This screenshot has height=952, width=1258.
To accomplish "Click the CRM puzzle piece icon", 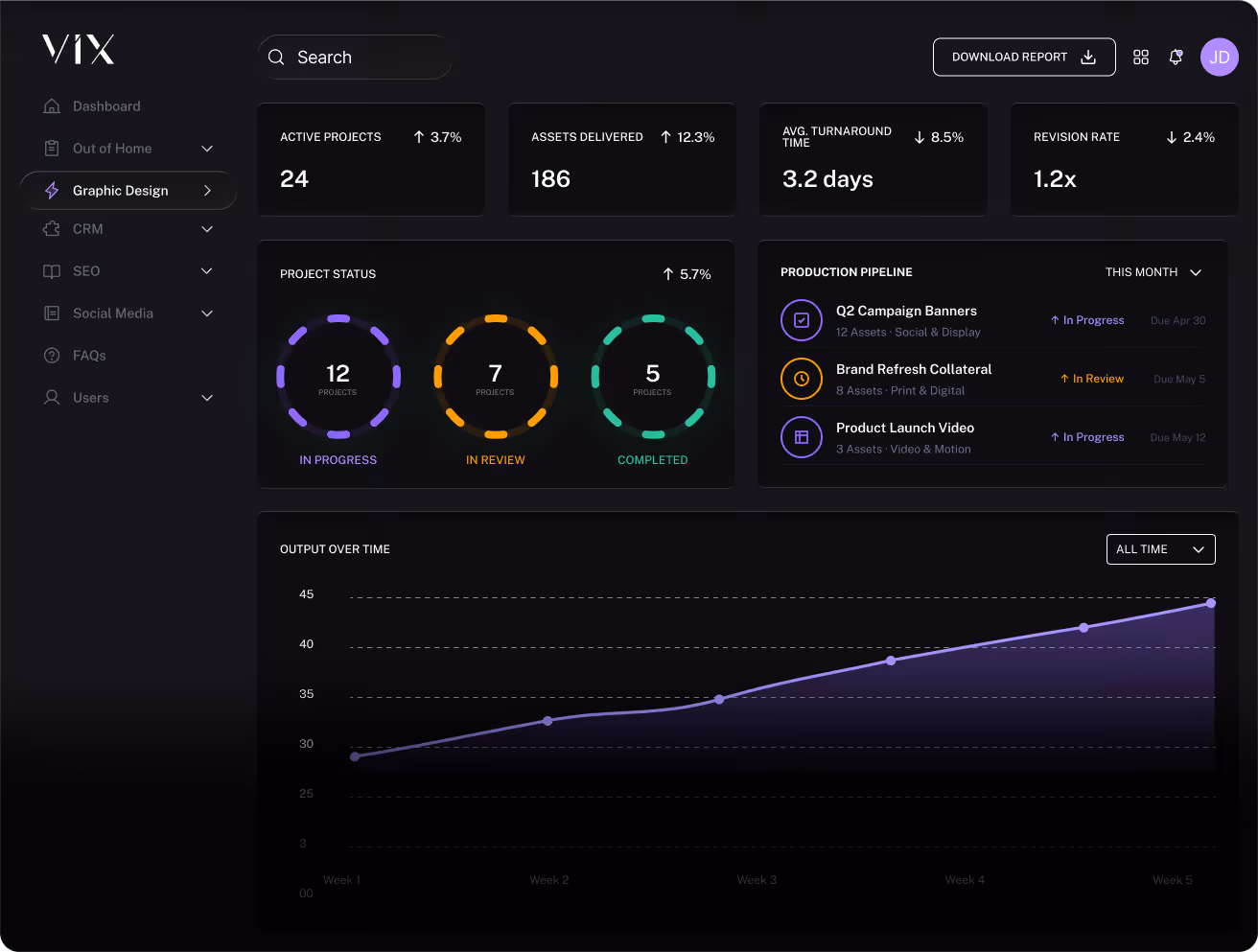I will click(x=52, y=229).
